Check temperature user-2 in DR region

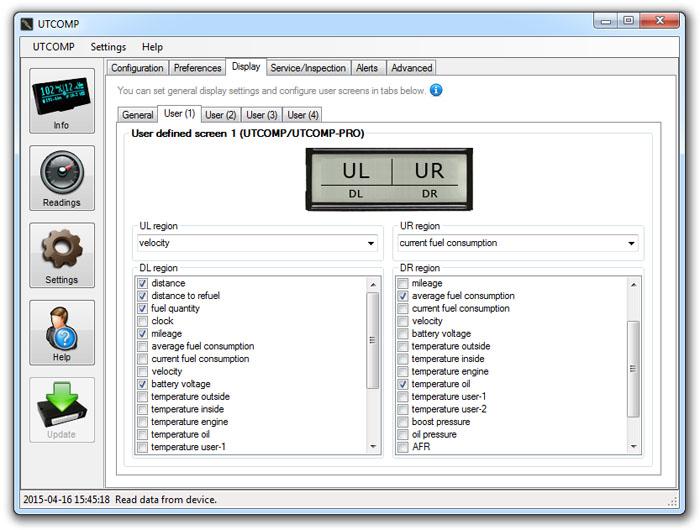(403, 409)
